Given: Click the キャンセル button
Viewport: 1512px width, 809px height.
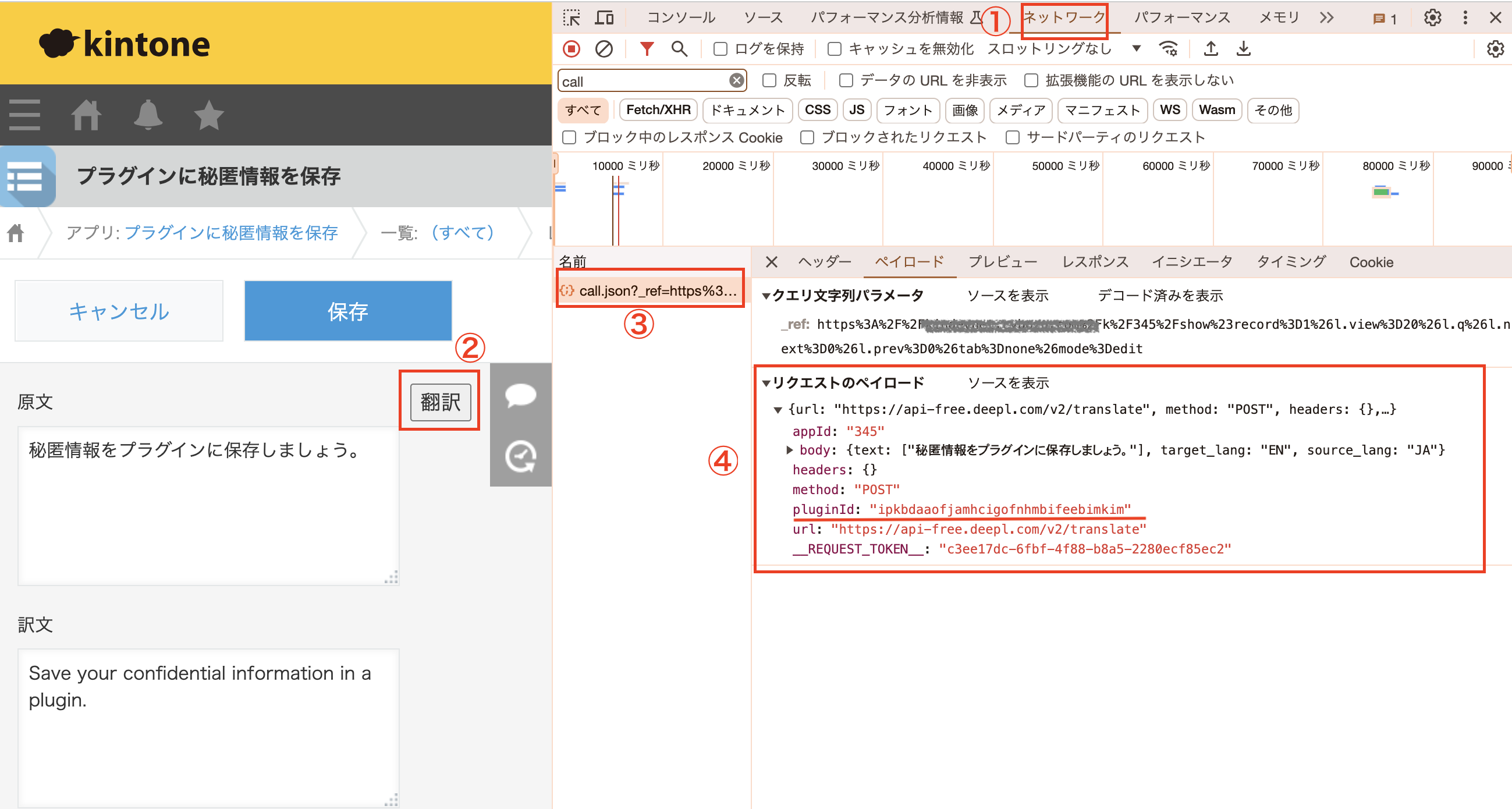Looking at the screenshot, I should coord(119,311).
